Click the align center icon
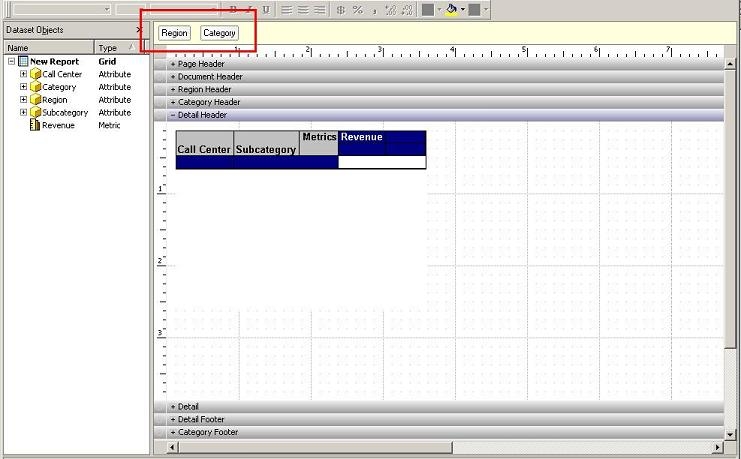This screenshot has width=741, height=459. [x=303, y=9]
